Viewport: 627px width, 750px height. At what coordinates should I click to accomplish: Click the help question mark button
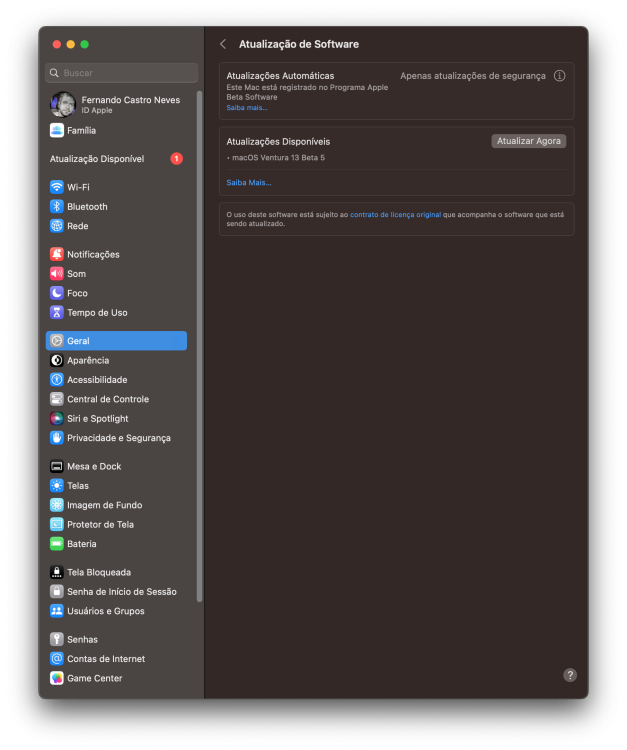[x=570, y=675]
